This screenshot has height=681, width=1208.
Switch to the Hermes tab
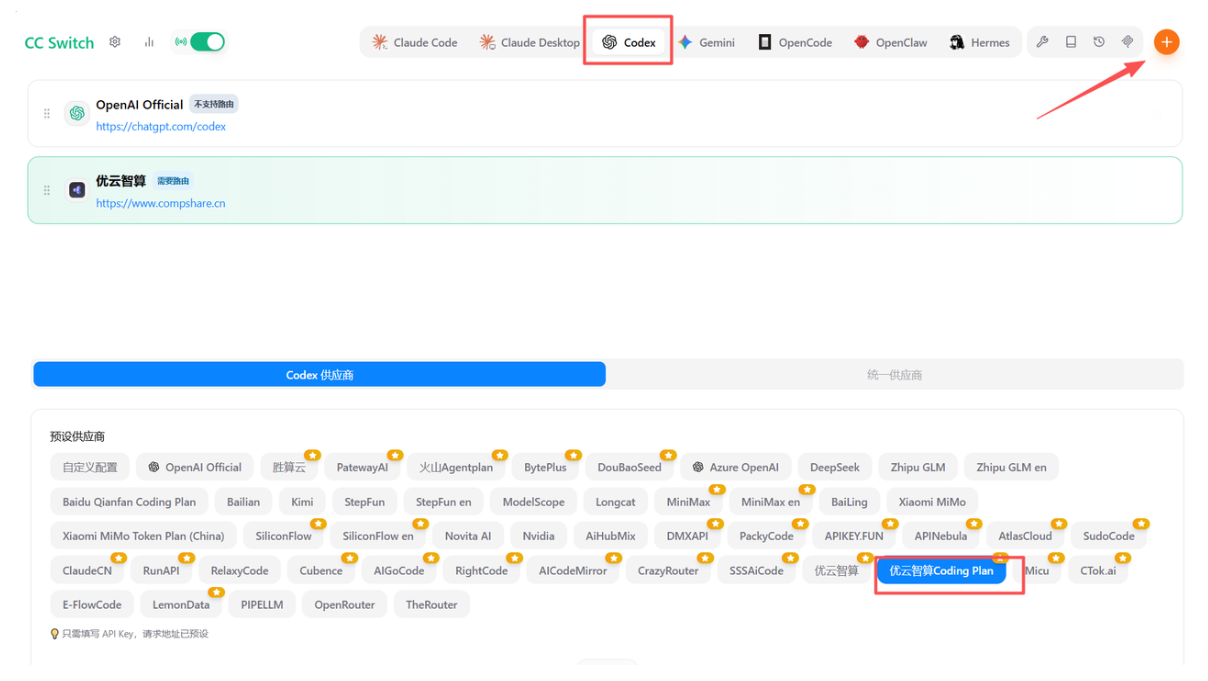click(980, 42)
